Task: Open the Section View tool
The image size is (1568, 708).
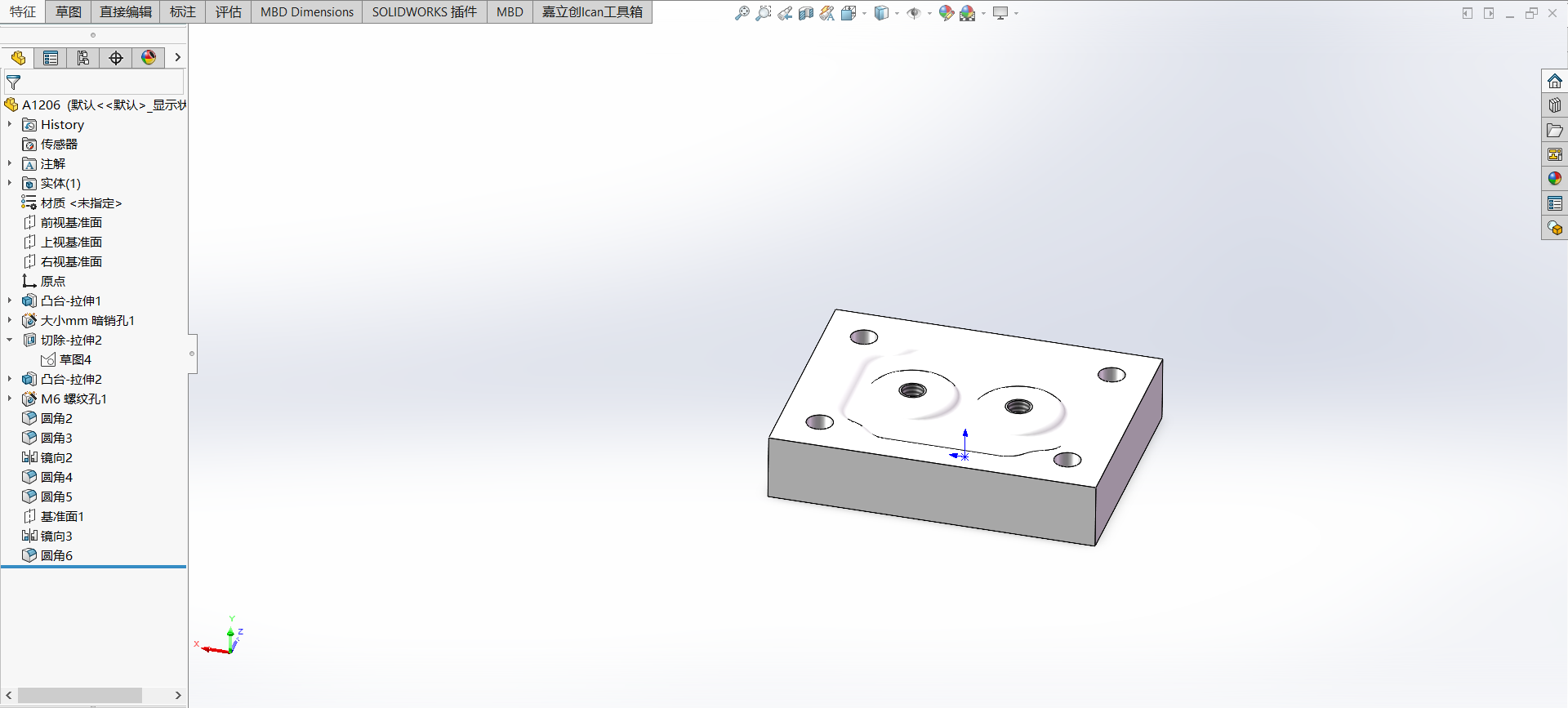Action: (x=806, y=13)
